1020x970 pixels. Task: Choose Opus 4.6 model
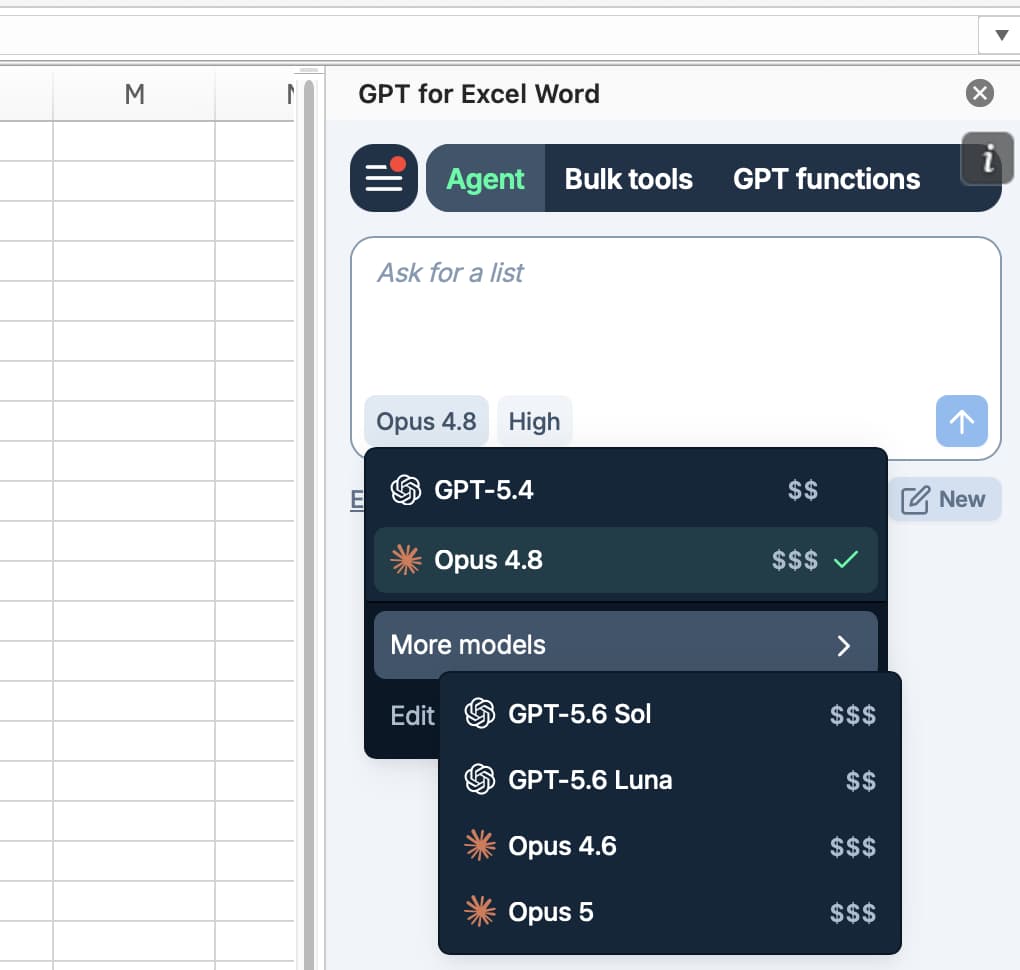click(670, 846)
